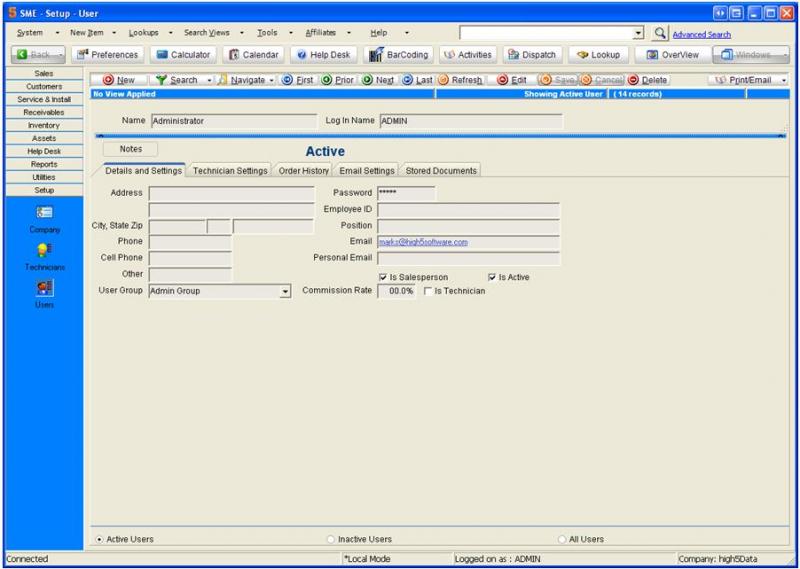Open the Technicians setup icon

(44, 257)
